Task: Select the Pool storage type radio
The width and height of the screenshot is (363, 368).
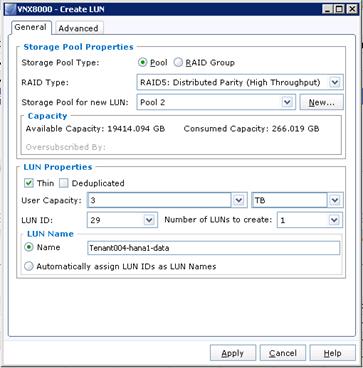Action: [x=143, y=62]
